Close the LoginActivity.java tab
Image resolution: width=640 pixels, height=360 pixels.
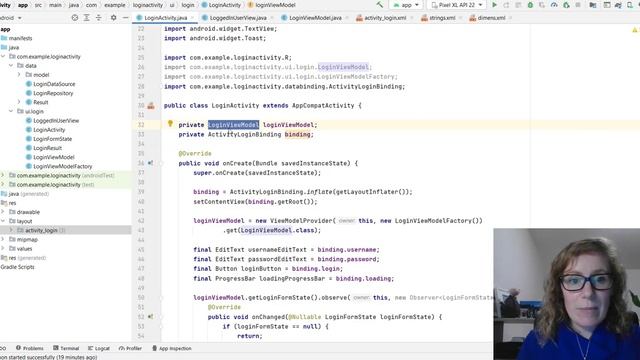pos(192,18)
